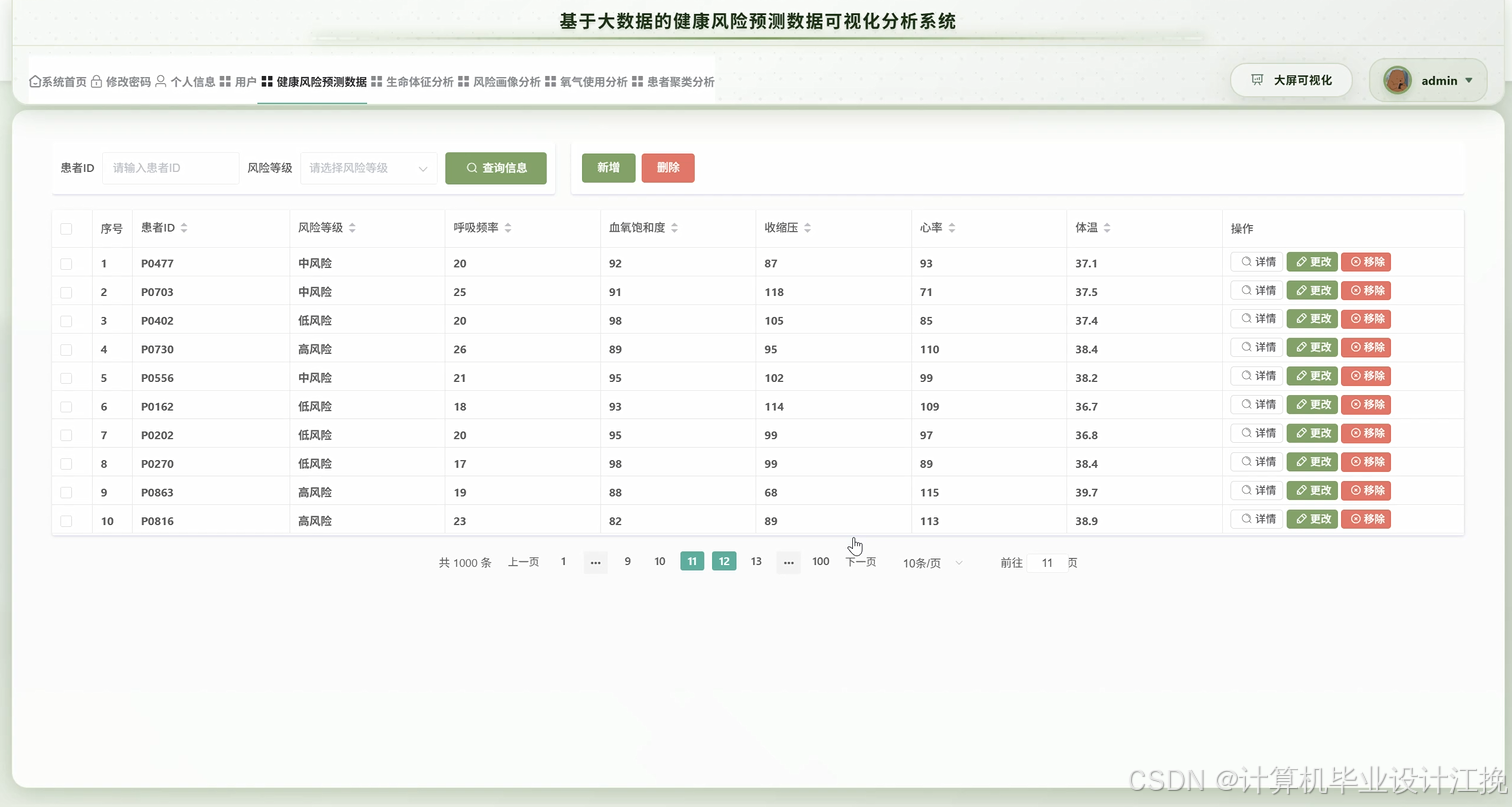The width and height of the screenshot is (1512, 807).
Task: Toggle the select-all header checkbox
Action: (x=66, y=229)
